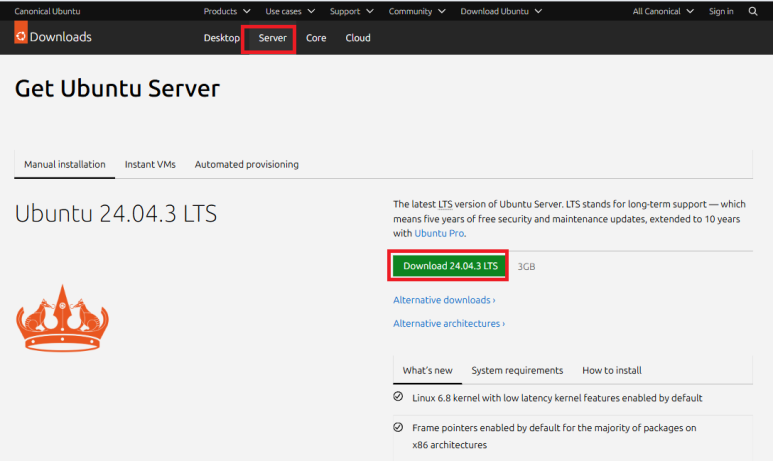Click the LTS abbreviation in description
The width and height of the screenshot is (773, 461).
(x=445, y=204)
